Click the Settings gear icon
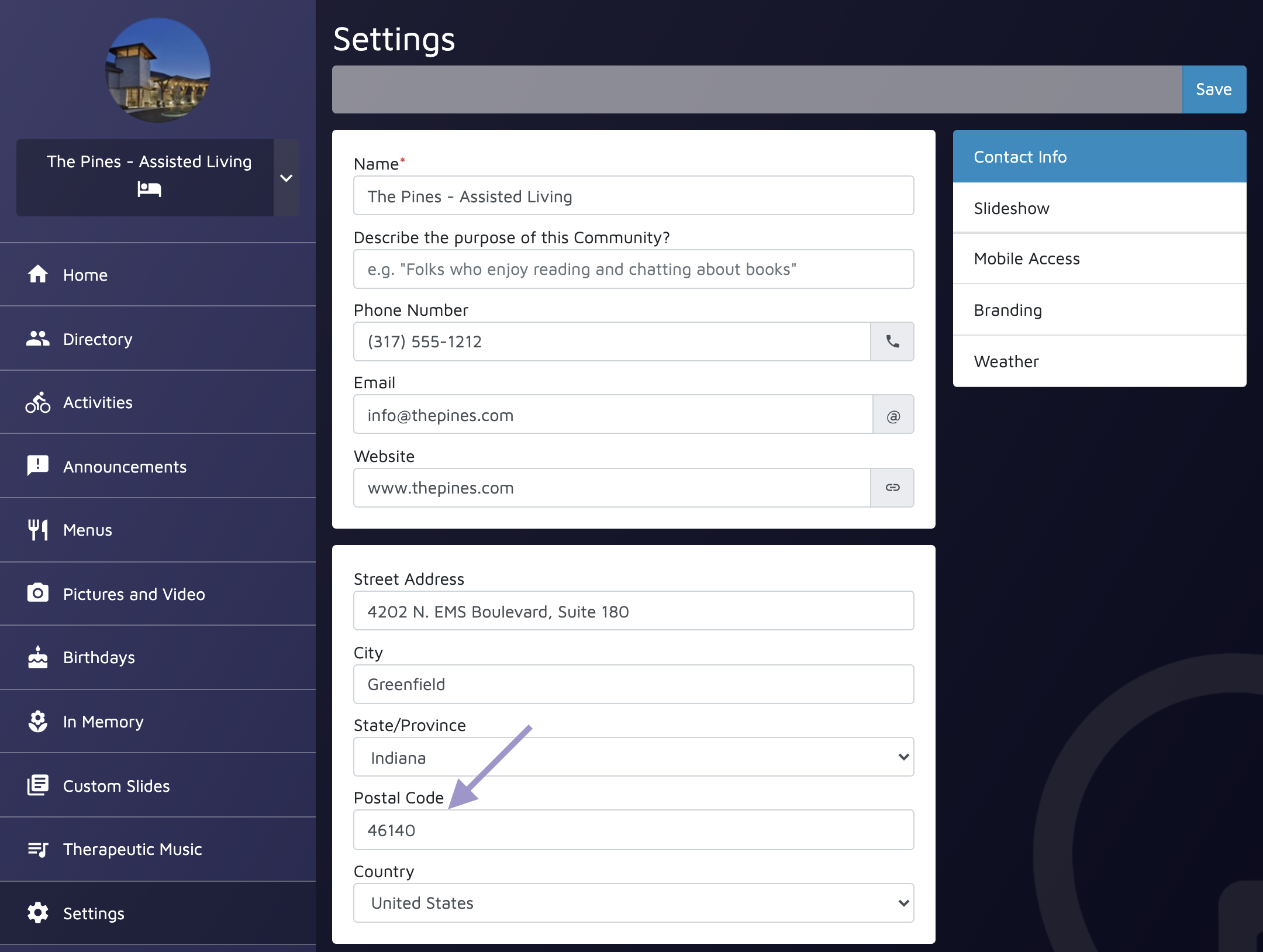 click(x=38, y=913)
